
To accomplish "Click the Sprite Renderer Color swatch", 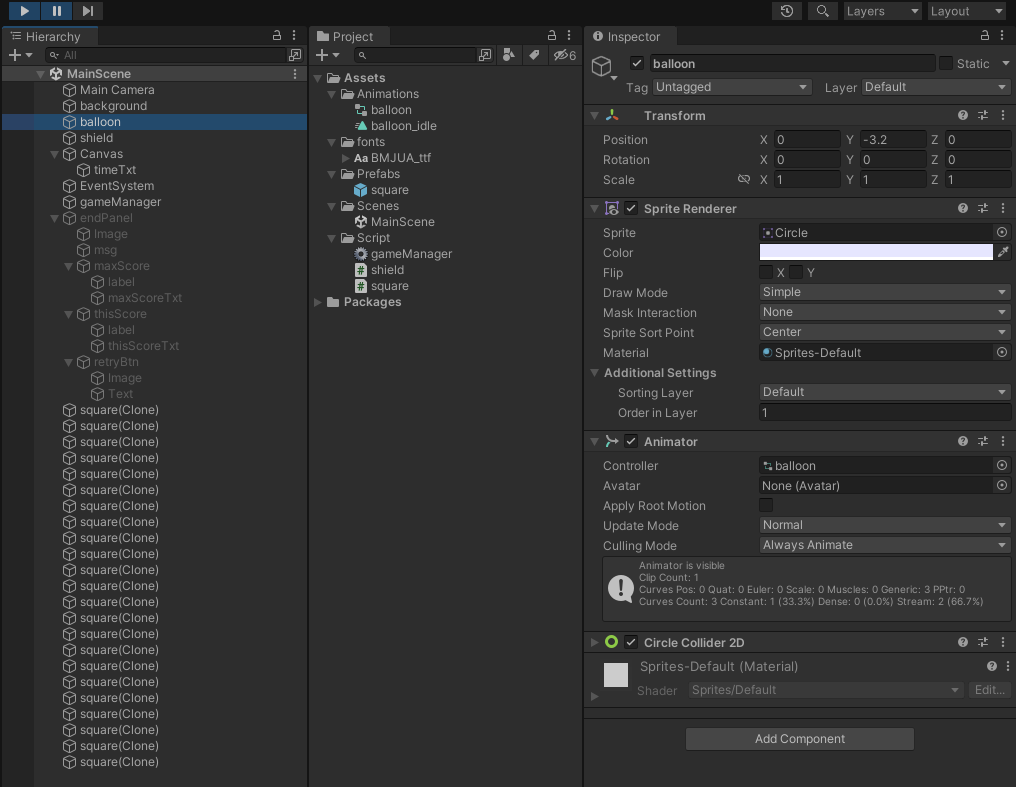I will point(875,252).
